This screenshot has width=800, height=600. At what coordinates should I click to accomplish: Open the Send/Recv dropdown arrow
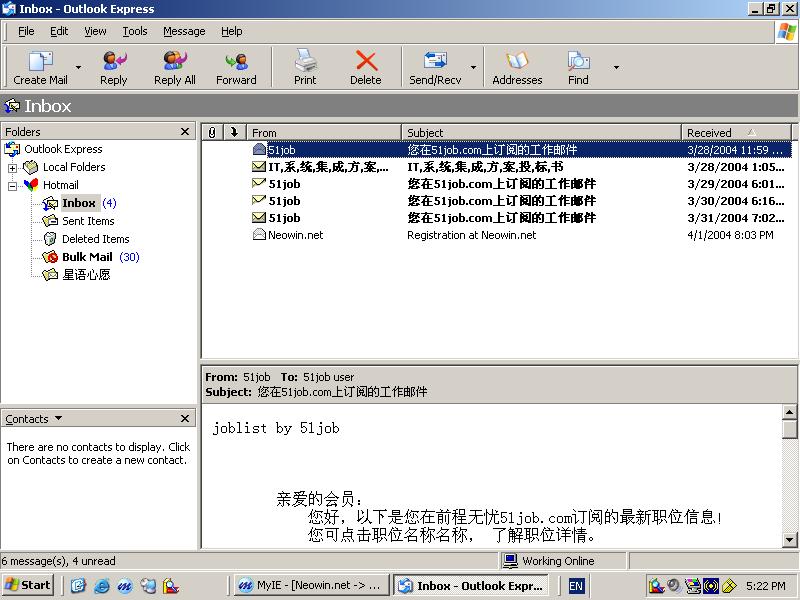pyautogui.click(x=473, y=67)
